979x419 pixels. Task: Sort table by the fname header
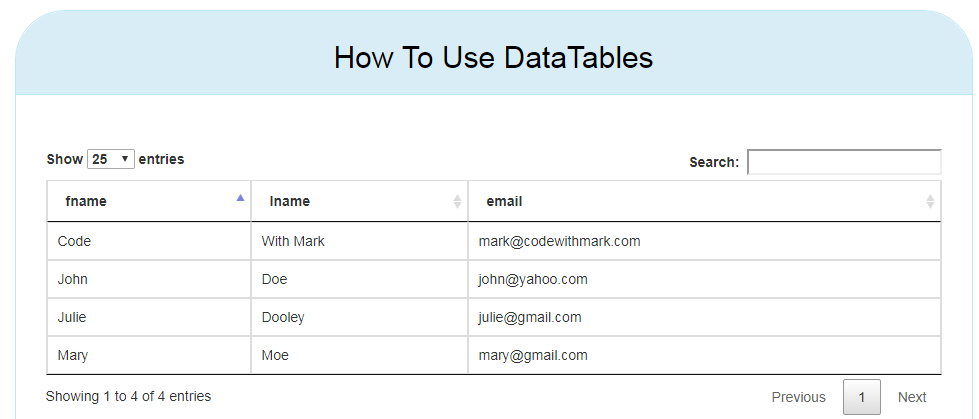[x=86, y=201]
